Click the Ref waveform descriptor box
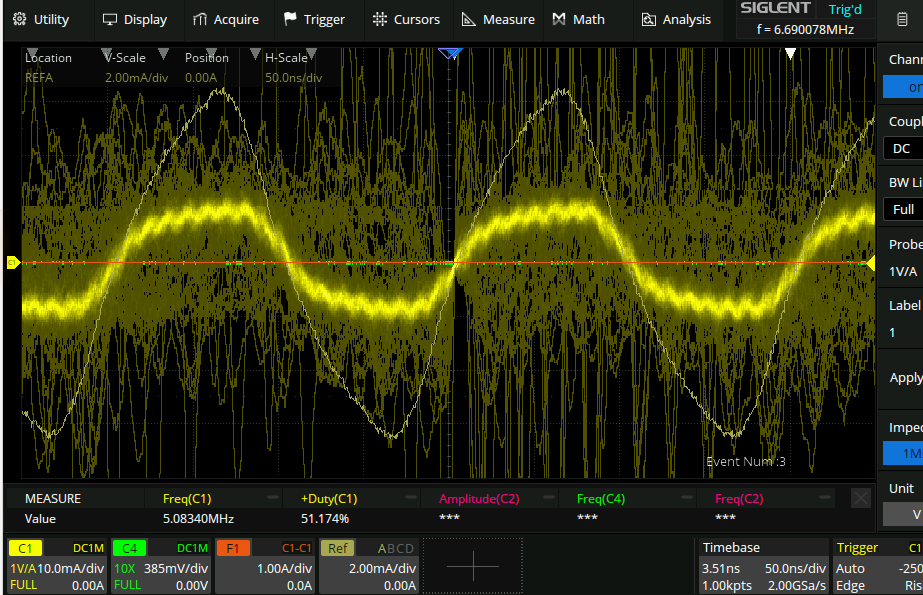 click(368, 565)
